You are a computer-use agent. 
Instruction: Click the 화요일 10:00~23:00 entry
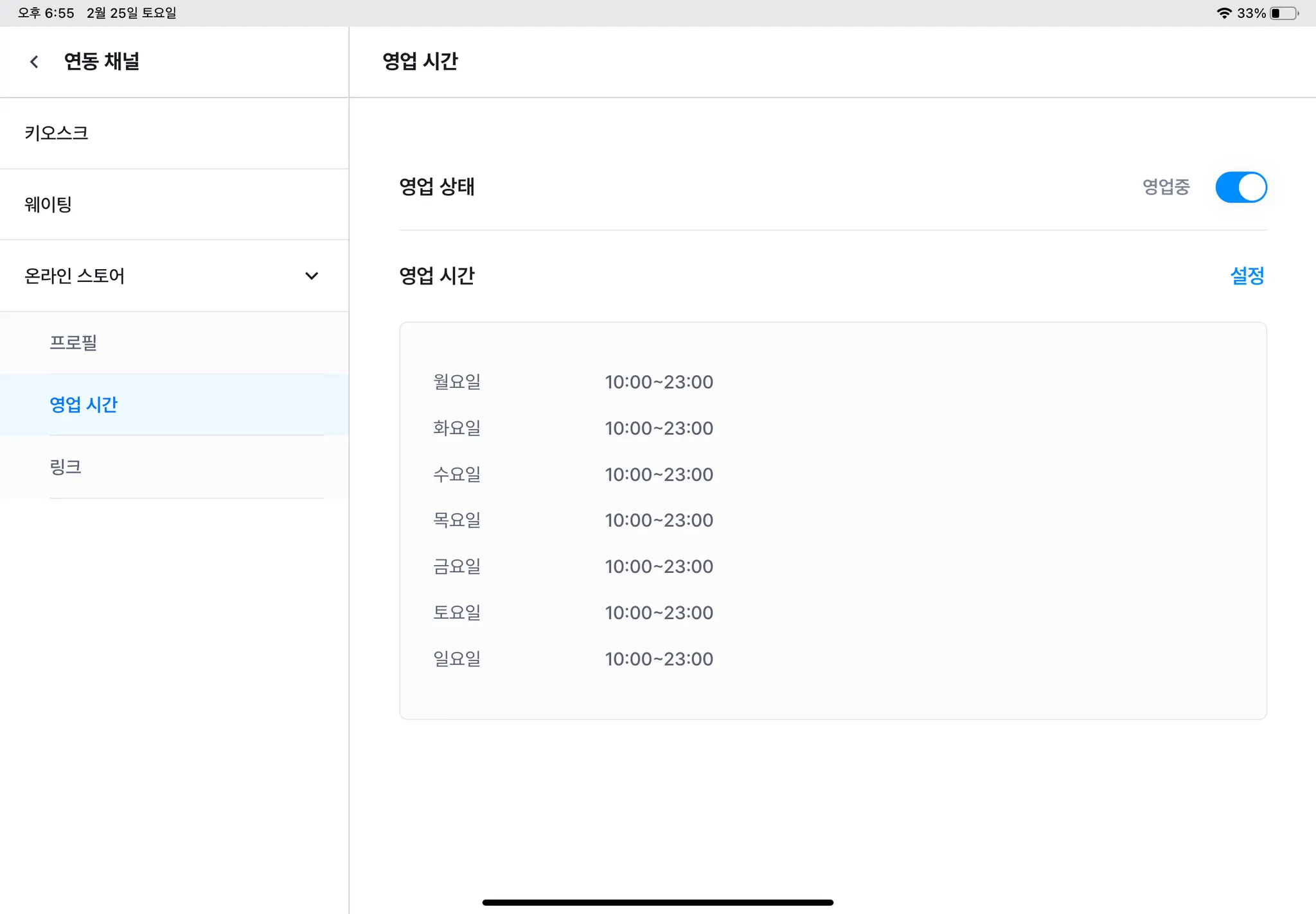pos(659,428)
